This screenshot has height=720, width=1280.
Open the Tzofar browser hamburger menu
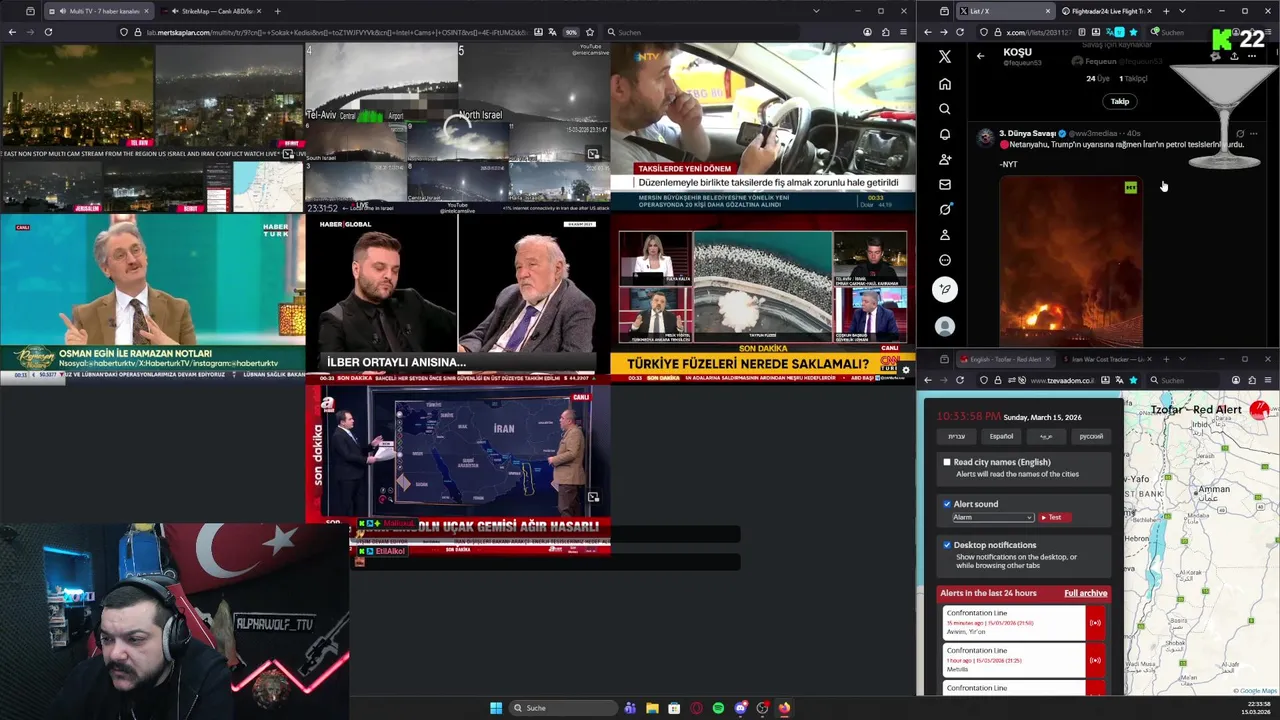[x=1266, y=380]
